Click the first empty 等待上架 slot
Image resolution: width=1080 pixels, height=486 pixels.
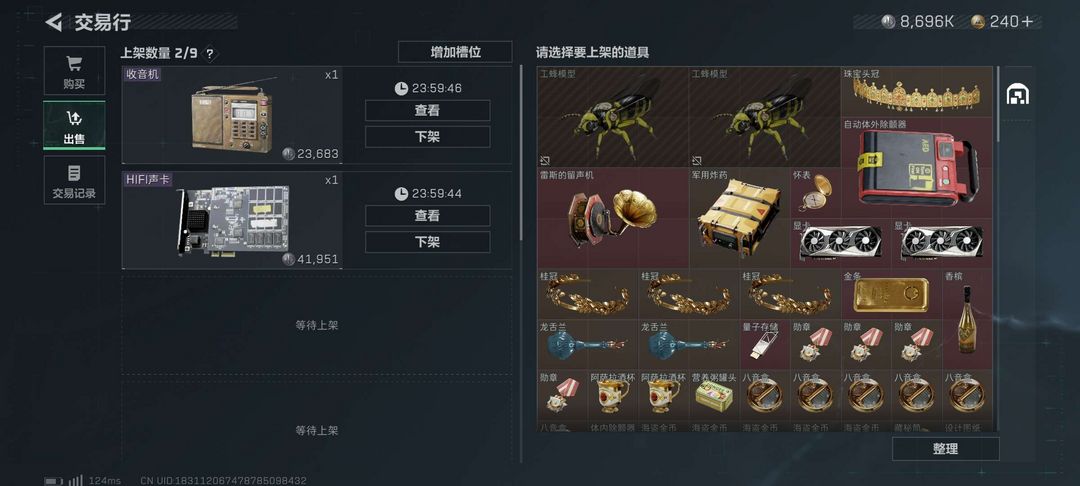[x=317, y=325]
